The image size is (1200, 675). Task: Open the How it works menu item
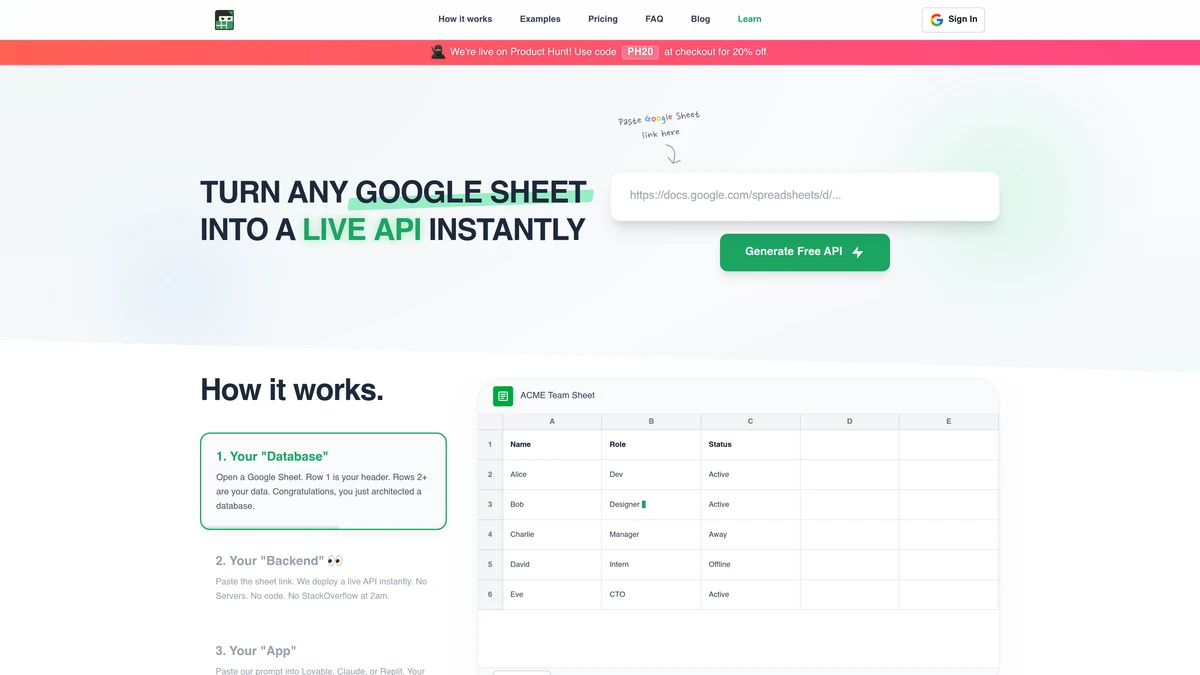pyautogui.click(x=465, y=19)
